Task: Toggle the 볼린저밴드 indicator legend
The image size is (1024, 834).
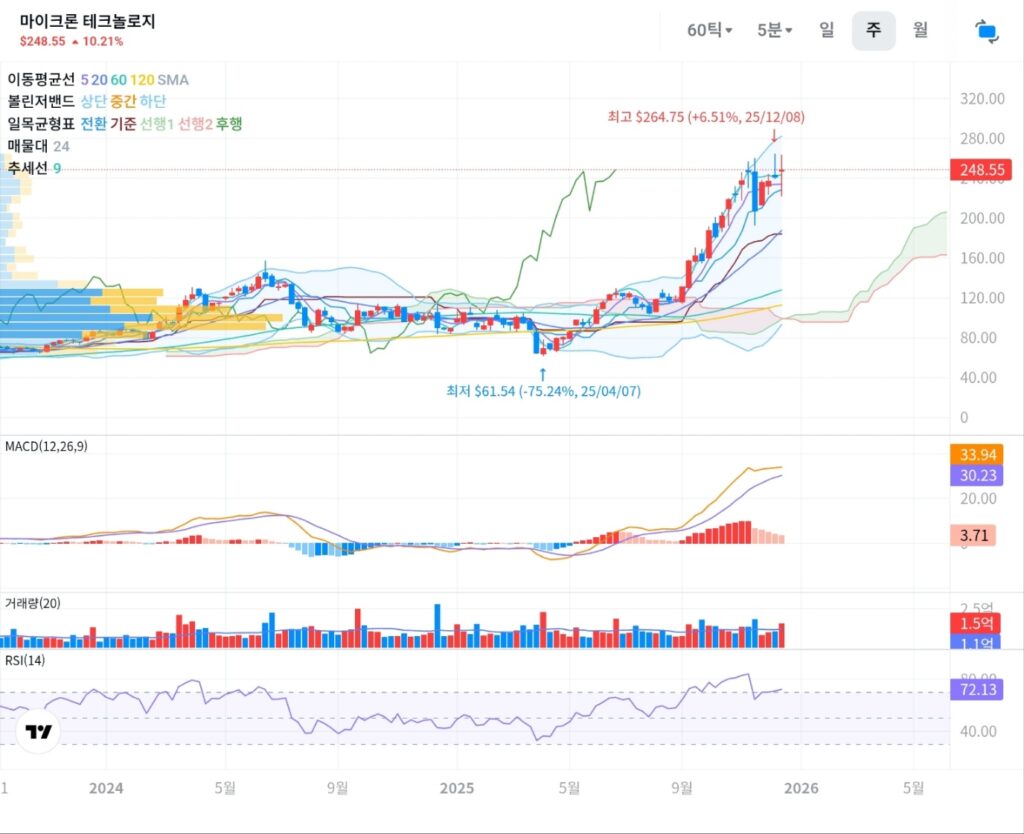Action: click(x=41, y=101)
